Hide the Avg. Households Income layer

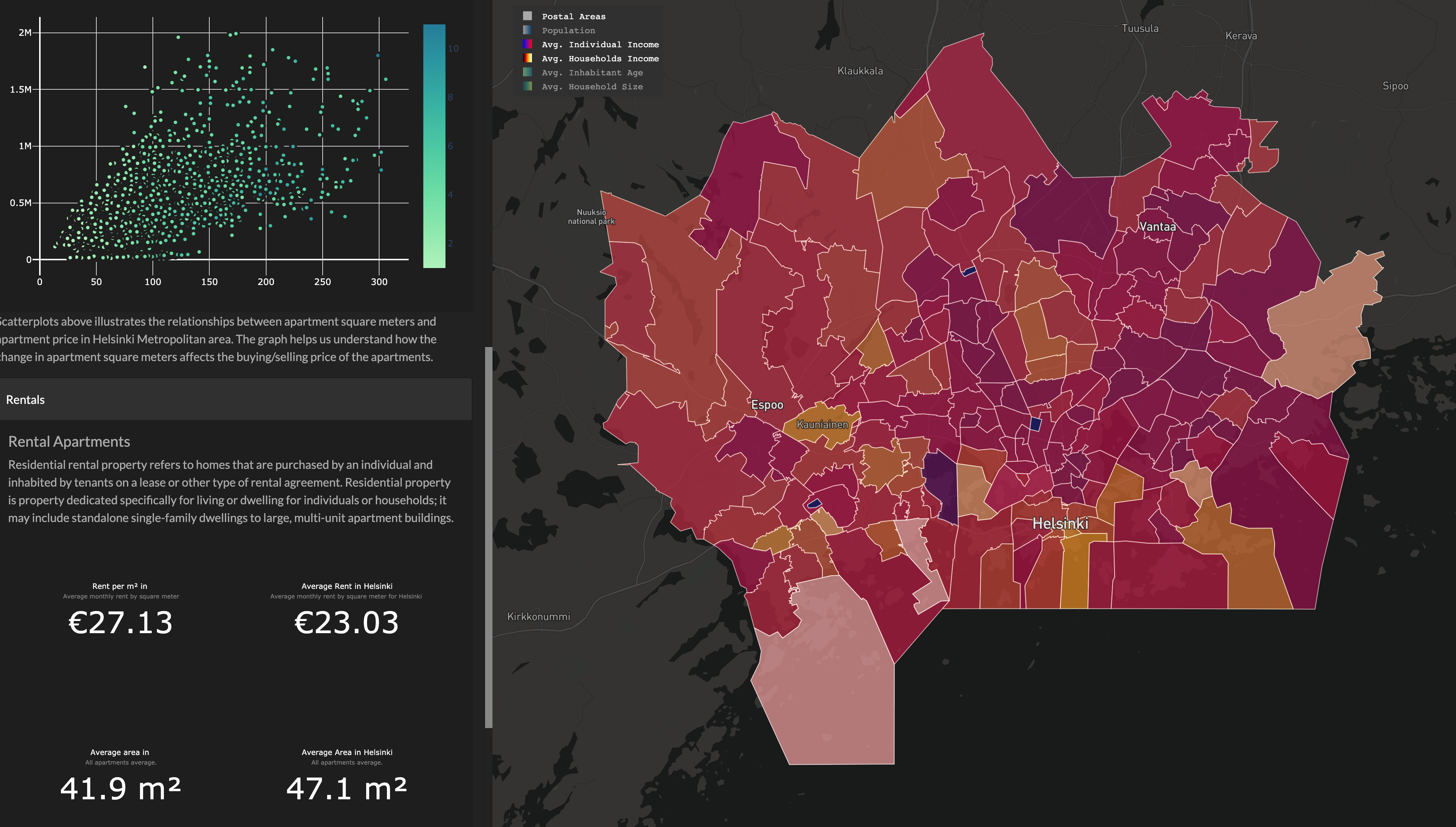pyautogui.click(x=600, y=58)
